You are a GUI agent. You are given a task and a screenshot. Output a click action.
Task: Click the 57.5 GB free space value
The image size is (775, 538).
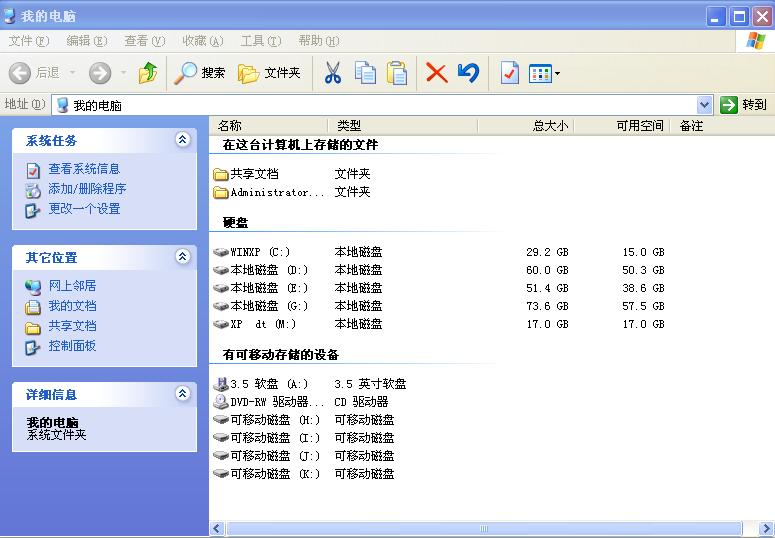pyautogui.click(x=643, y=307)
